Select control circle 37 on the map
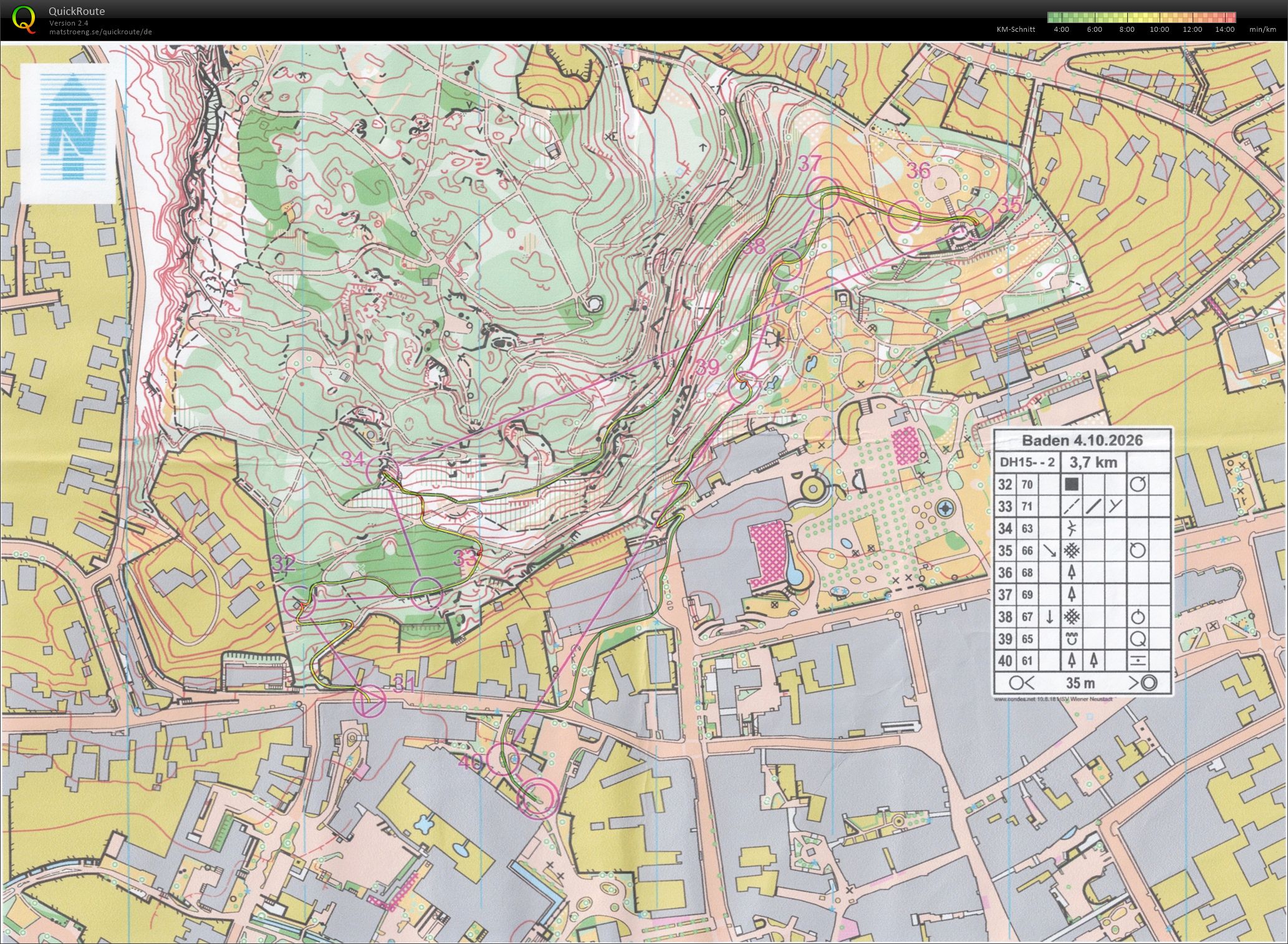Screen dimensions: 1288x944 [823, 193]
